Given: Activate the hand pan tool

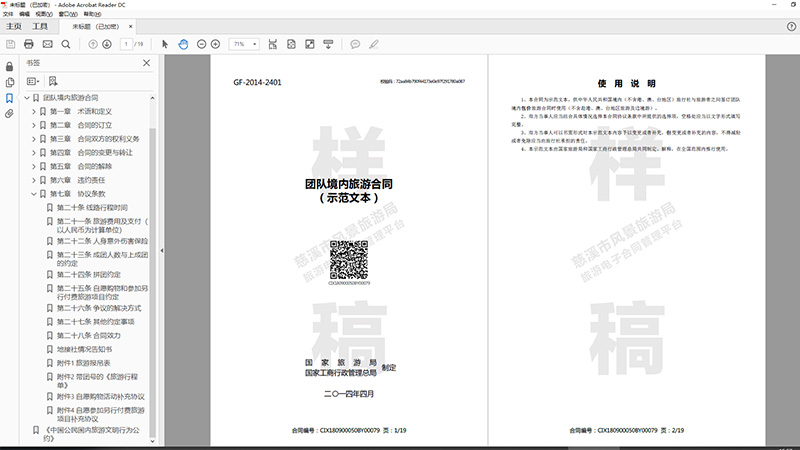Looking at the screenshot, I should pyautogui.click(x=183, y=44).
